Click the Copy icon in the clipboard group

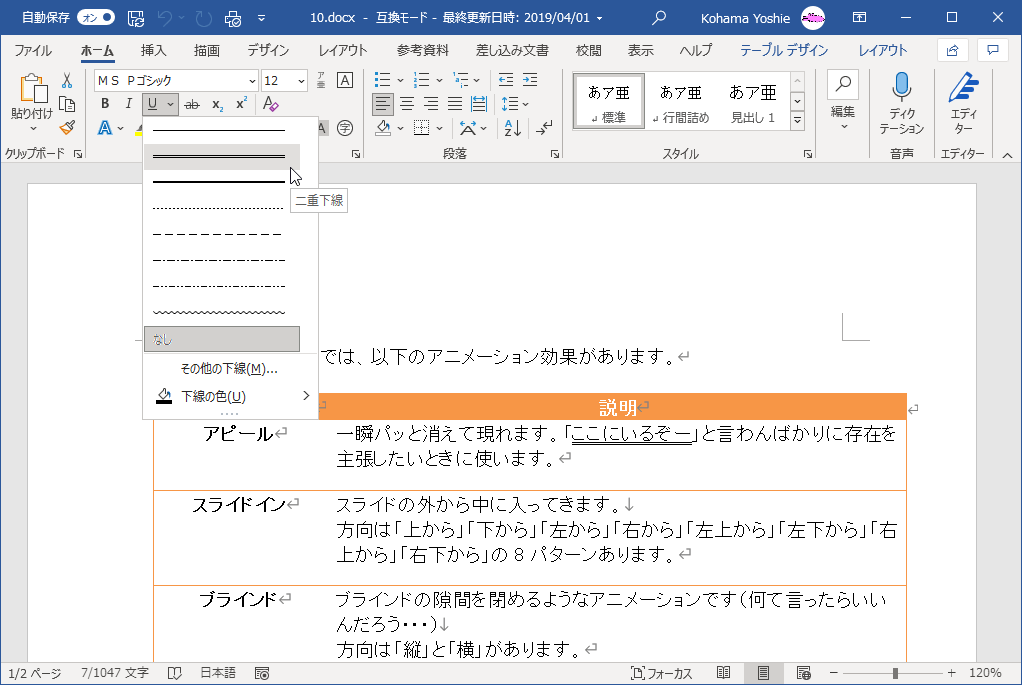[66, 104]
